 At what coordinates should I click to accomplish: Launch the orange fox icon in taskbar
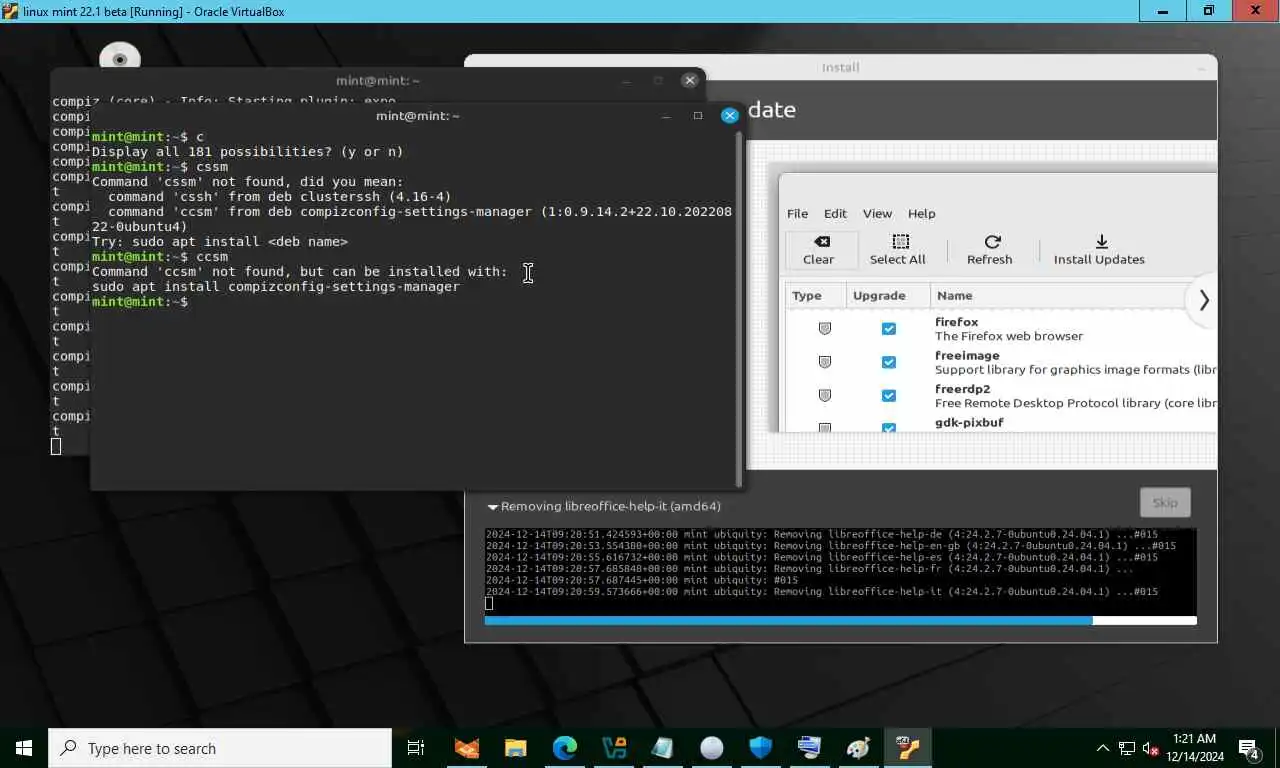pyautogui.click(x=467, y=748)
